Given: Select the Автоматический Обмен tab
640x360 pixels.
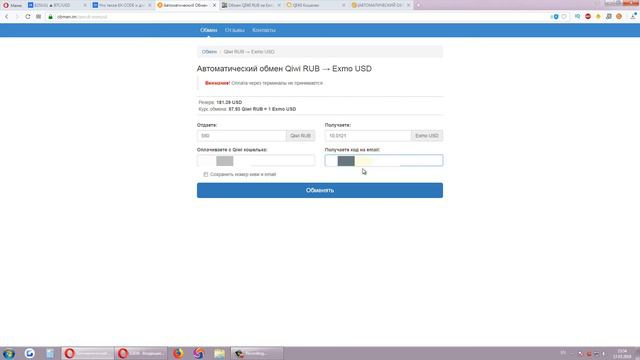Looking at the screenshot, I should tap(186, 5).
